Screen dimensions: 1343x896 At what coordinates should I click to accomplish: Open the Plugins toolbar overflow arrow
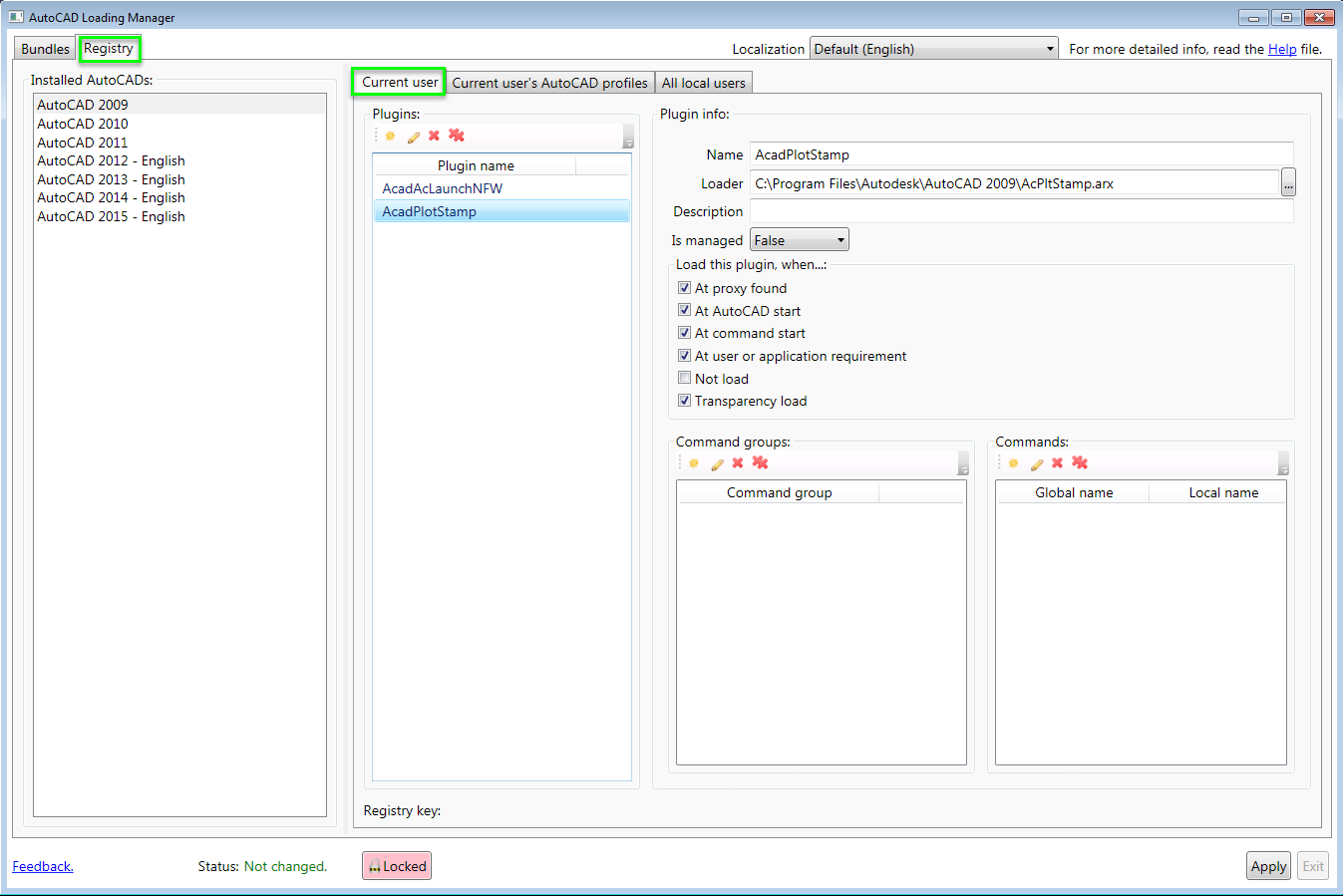[628, 137]
